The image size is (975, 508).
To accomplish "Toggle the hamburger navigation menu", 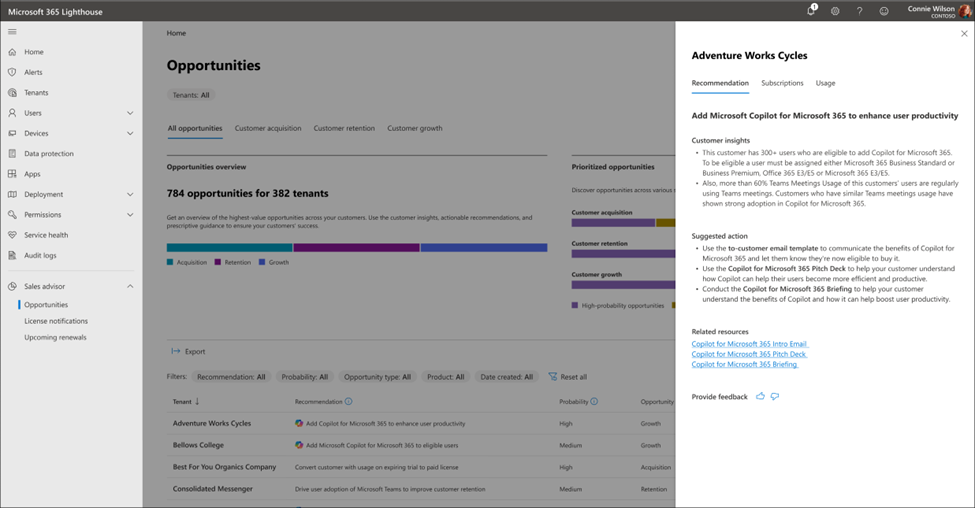I will click(x=12, y=32).
